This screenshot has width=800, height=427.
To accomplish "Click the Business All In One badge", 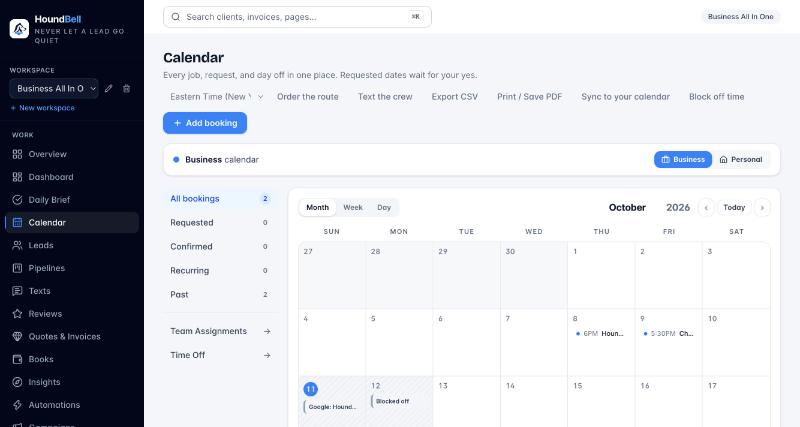I will tap(740, 16).
